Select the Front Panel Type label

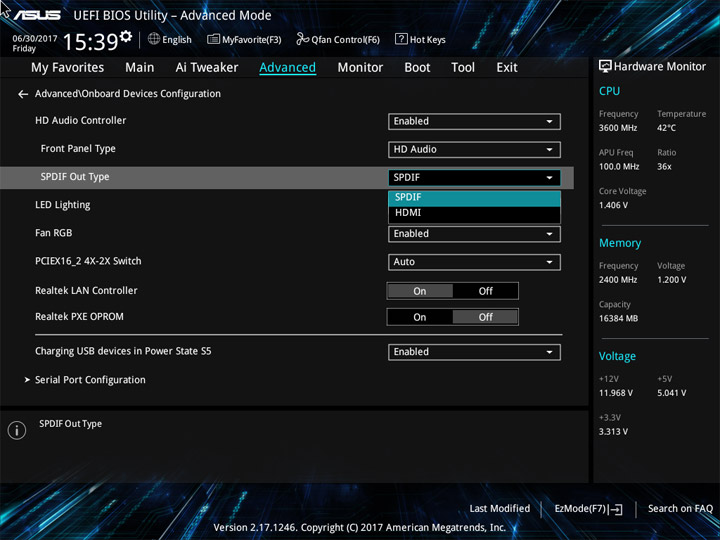pyautogui.click(x=78, y=149)
